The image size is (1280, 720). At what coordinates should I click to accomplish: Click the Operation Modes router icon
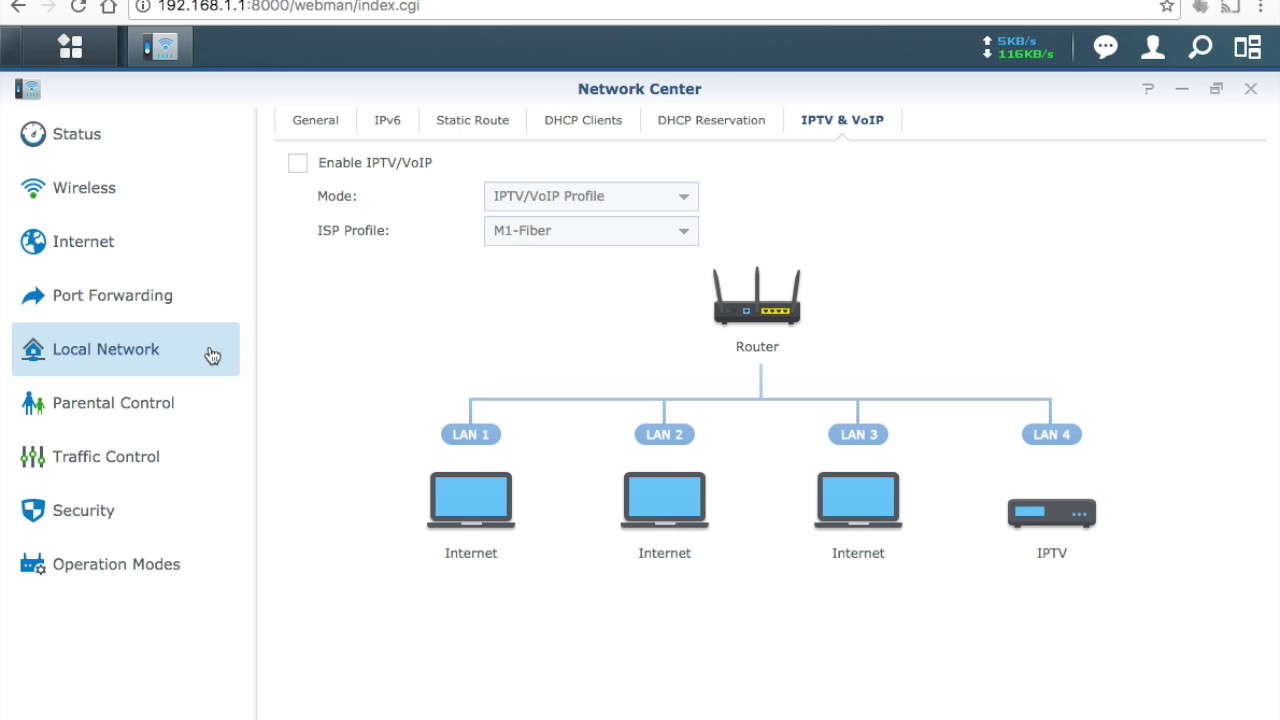click(33, 564)
